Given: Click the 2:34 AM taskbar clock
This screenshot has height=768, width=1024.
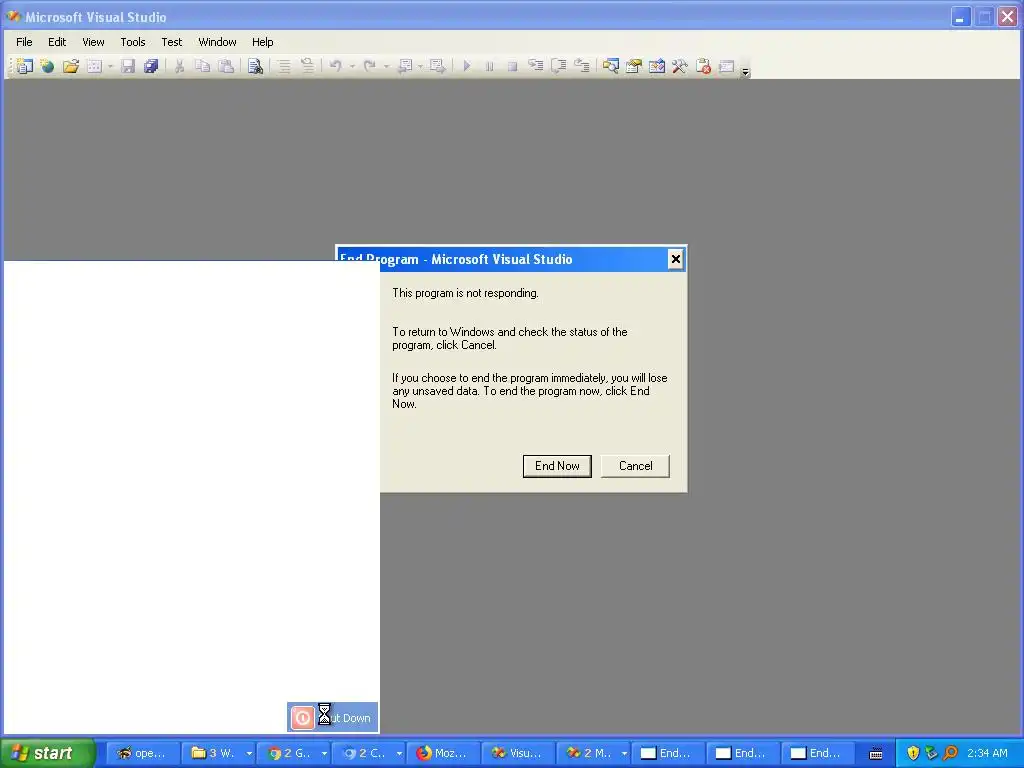Looking at the screenshot, I should 987,753.
